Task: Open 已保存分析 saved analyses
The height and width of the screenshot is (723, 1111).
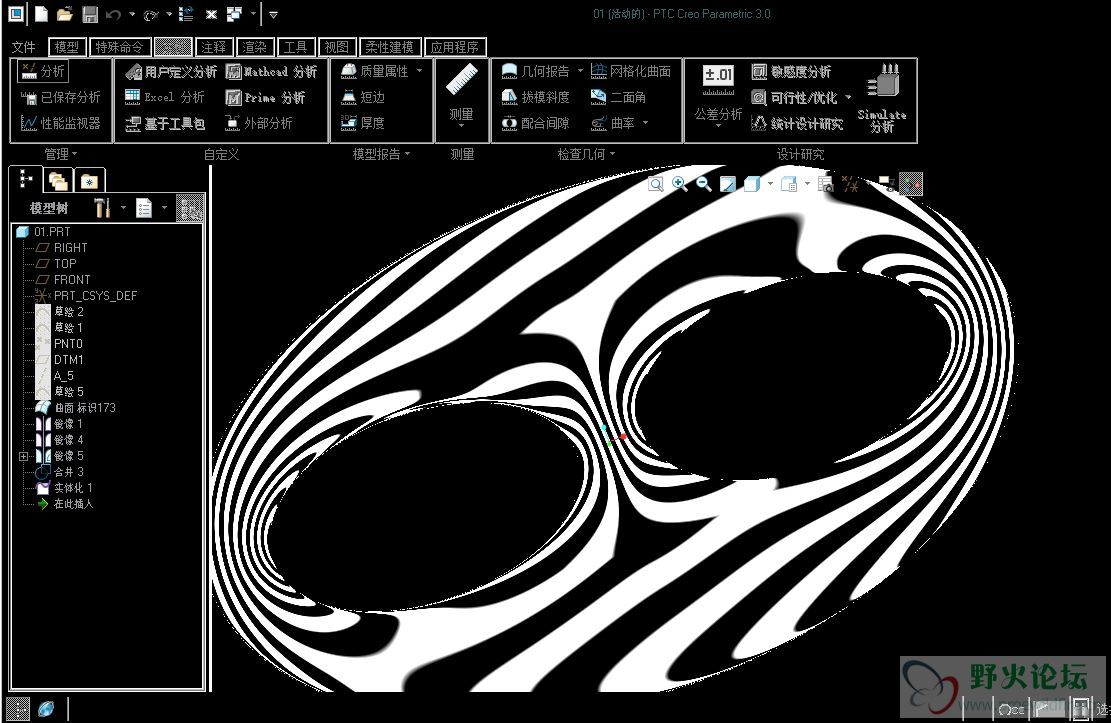Action: point(61,97)
